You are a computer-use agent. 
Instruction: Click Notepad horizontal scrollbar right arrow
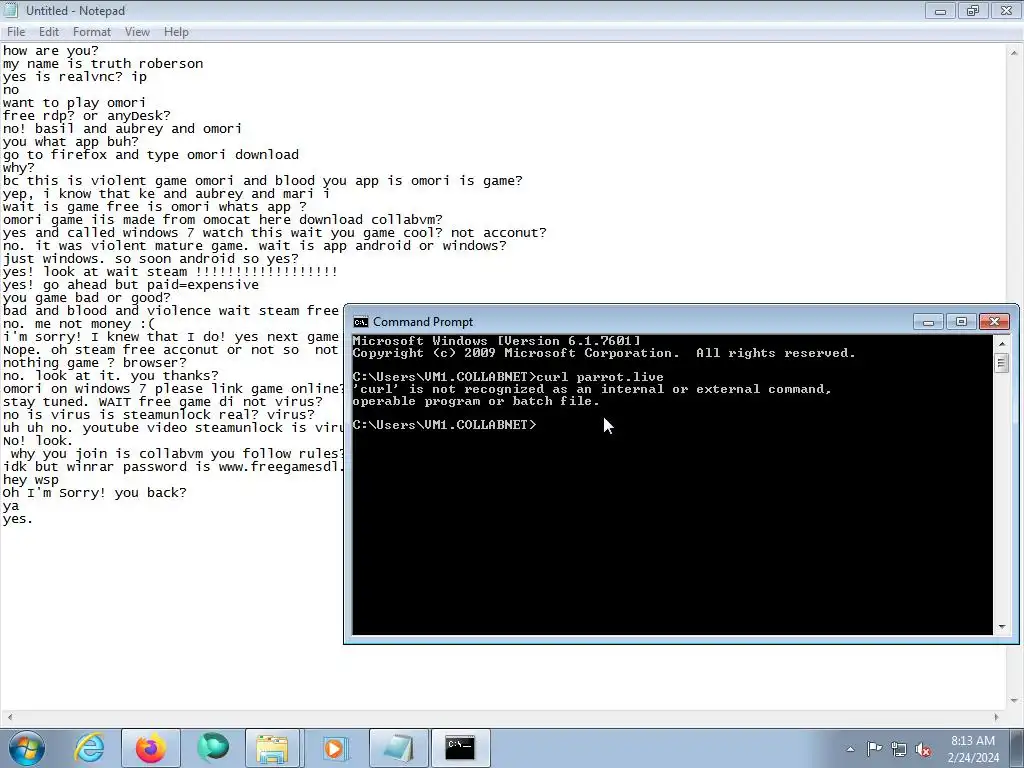(x=997, y=717)
